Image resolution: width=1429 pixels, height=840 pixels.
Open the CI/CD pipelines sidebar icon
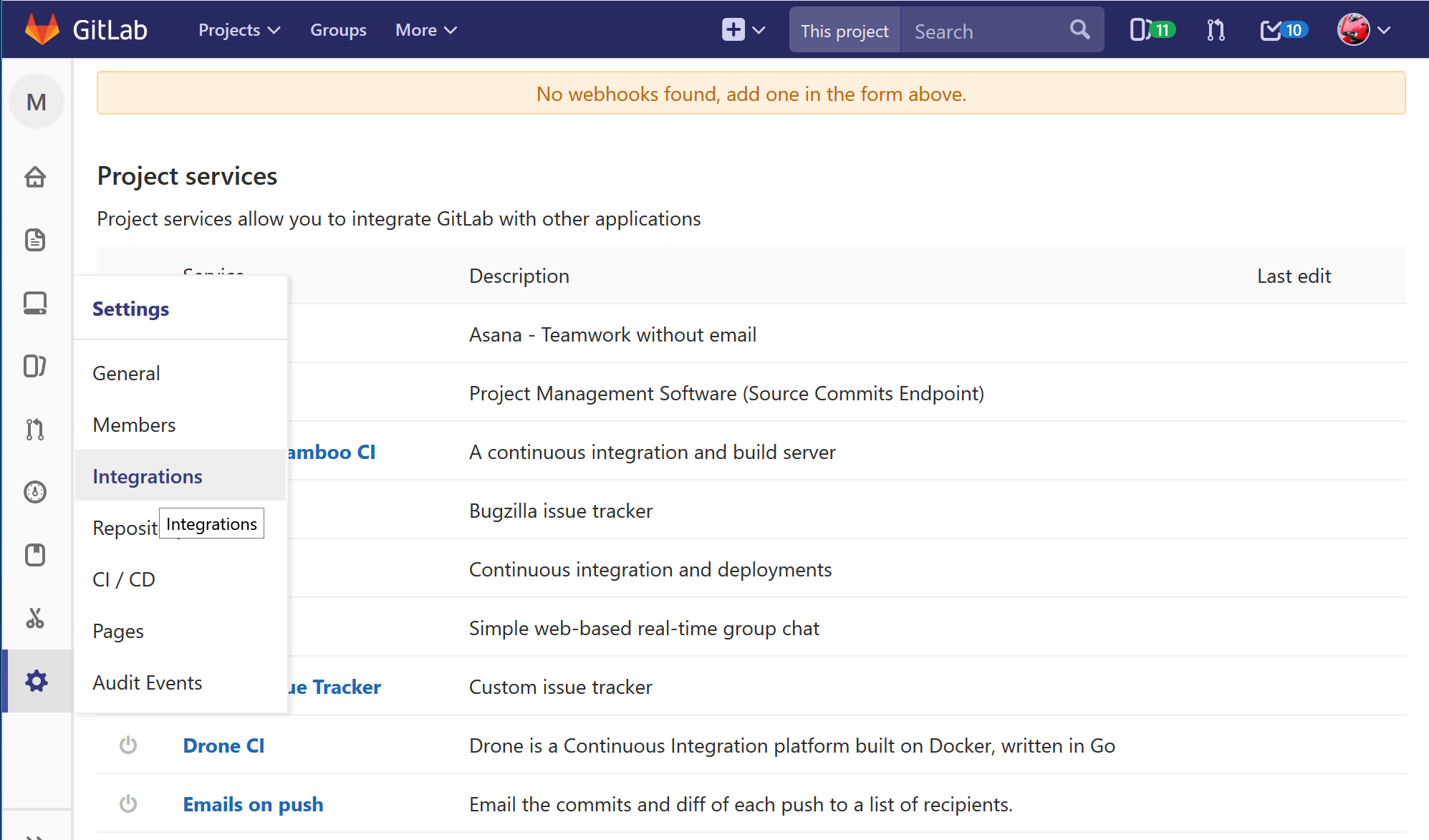pyautogui.click(x=35, y=492)
